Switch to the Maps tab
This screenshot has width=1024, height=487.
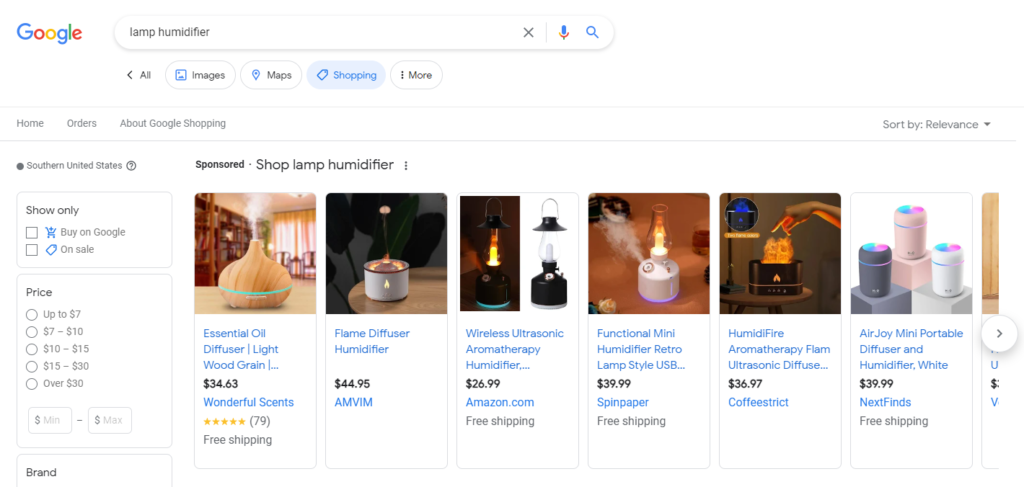tap(270, 75)
